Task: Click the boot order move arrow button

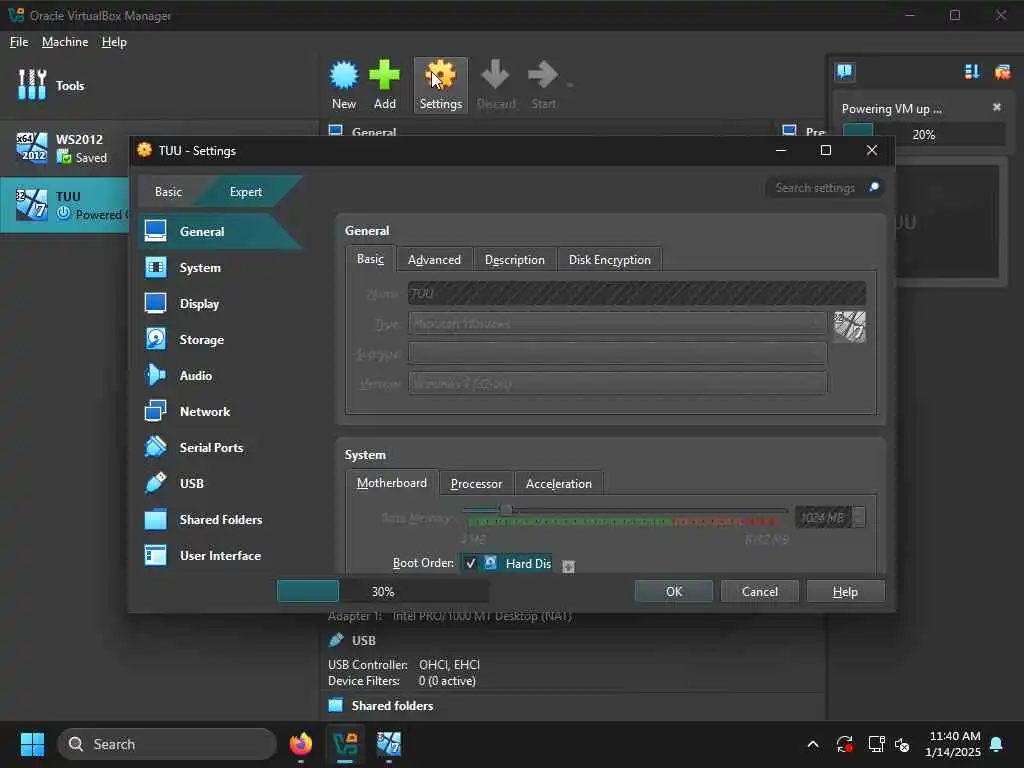Action: click(568, 566)
